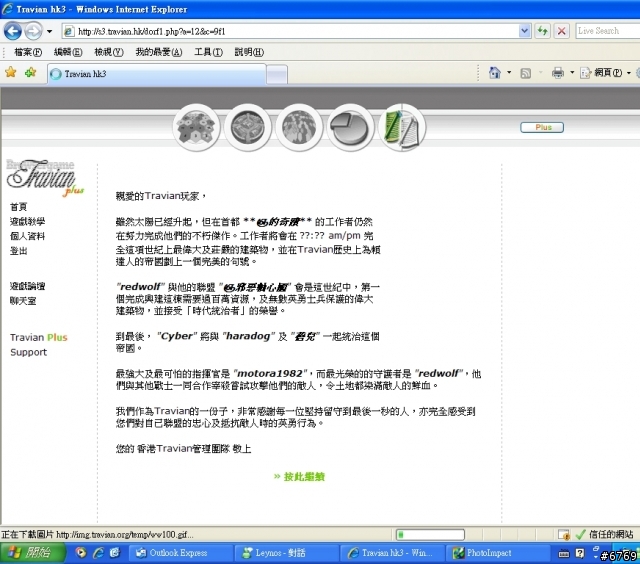The height and width of the screenshot is (564, 640).
Task: Expand the address bar history dropdown
Action: [x=524, y=31]
